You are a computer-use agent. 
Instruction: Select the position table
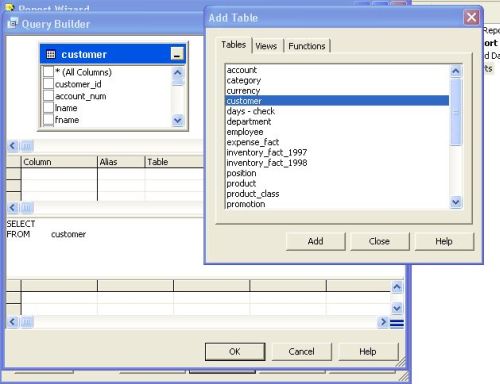tap(337, 173)
